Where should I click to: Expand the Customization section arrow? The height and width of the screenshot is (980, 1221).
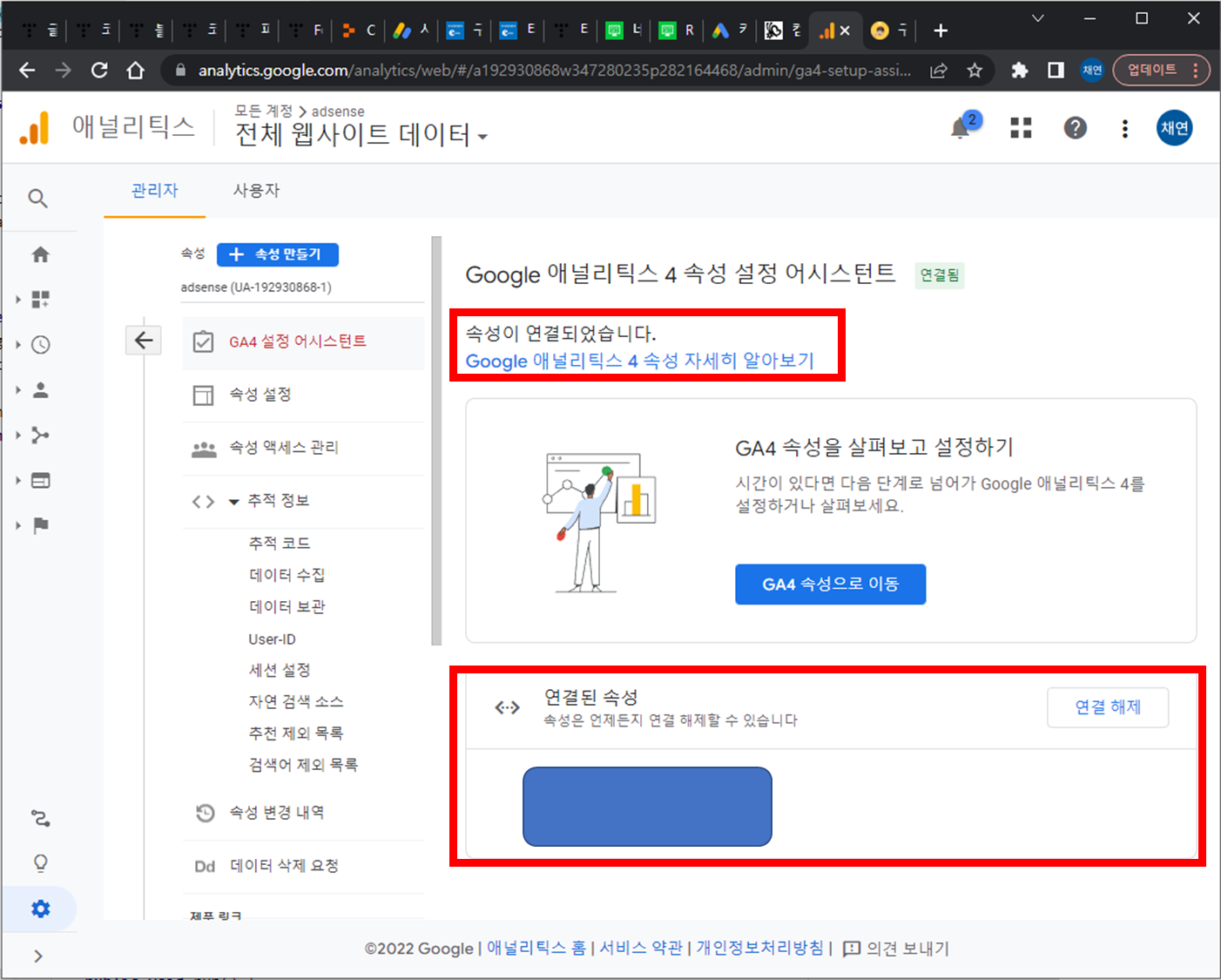point(18,300)
